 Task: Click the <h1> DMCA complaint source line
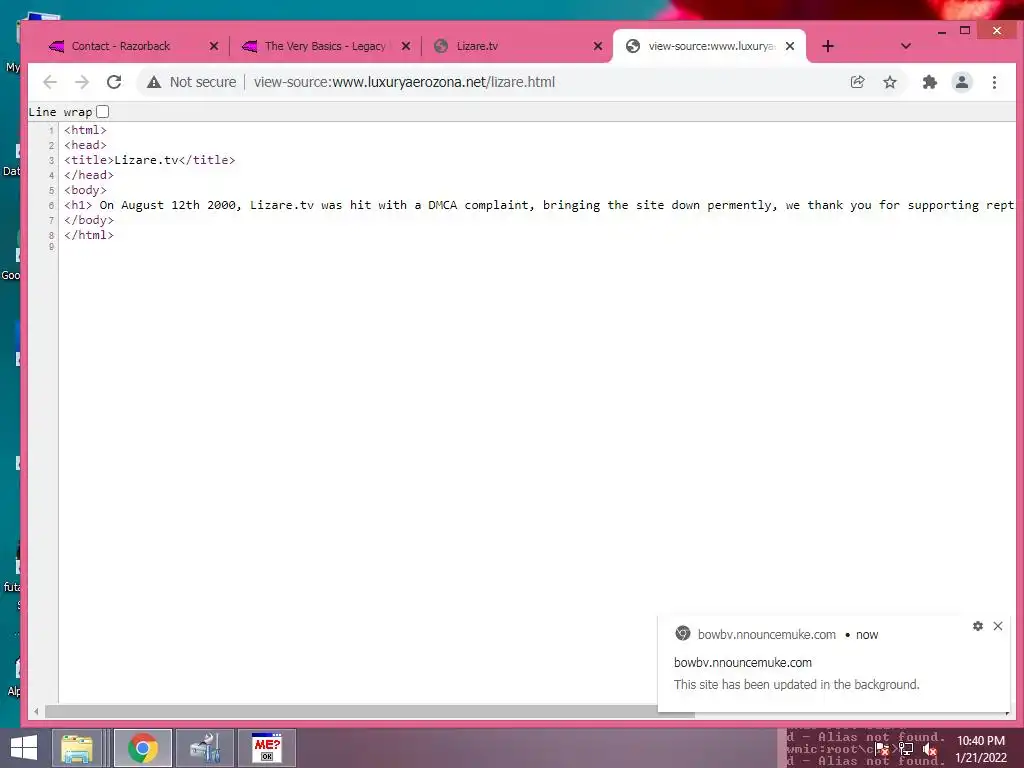(539, 205)
